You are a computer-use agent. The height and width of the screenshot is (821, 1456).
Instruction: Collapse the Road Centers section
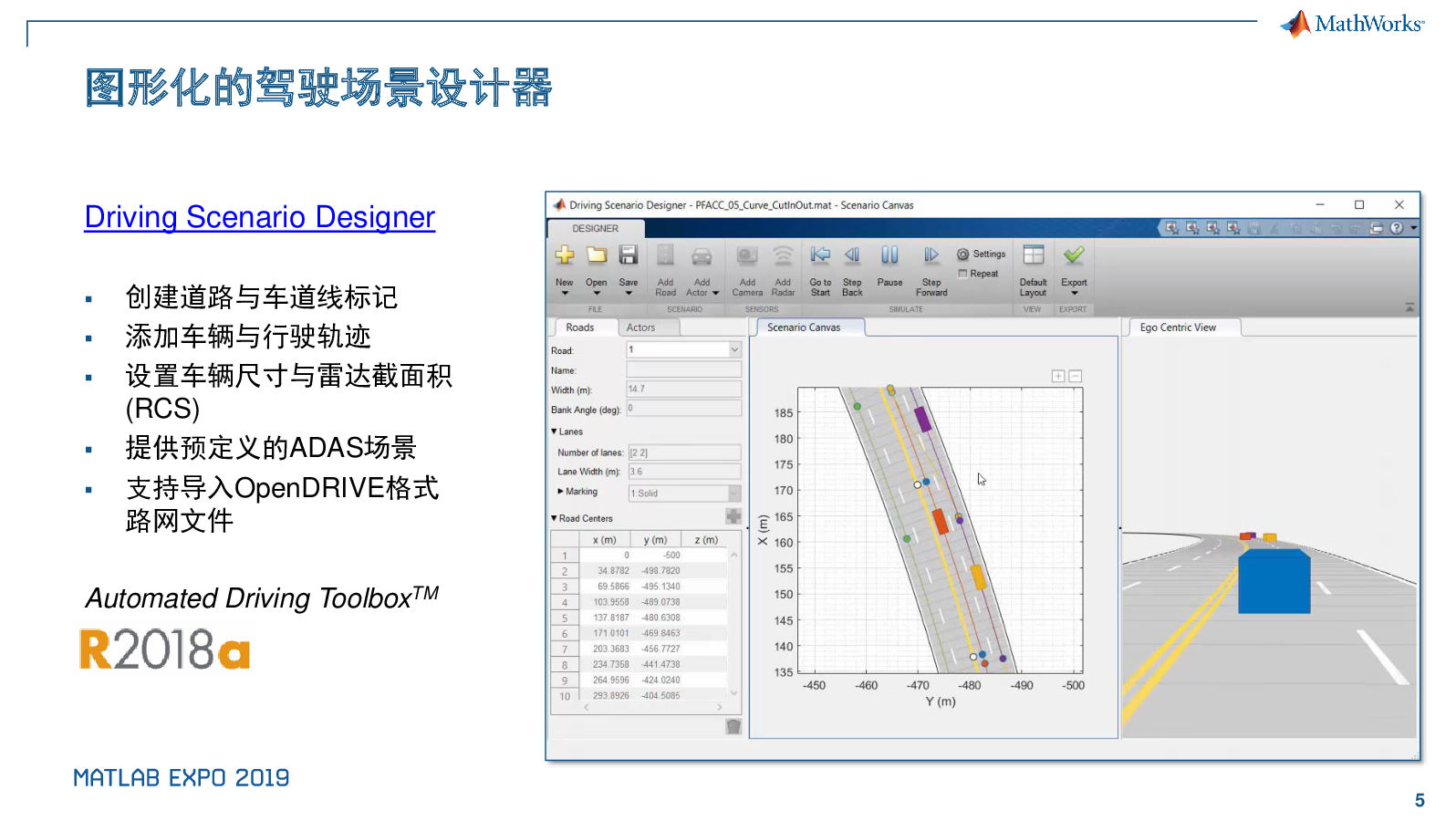tap(554, 518)
